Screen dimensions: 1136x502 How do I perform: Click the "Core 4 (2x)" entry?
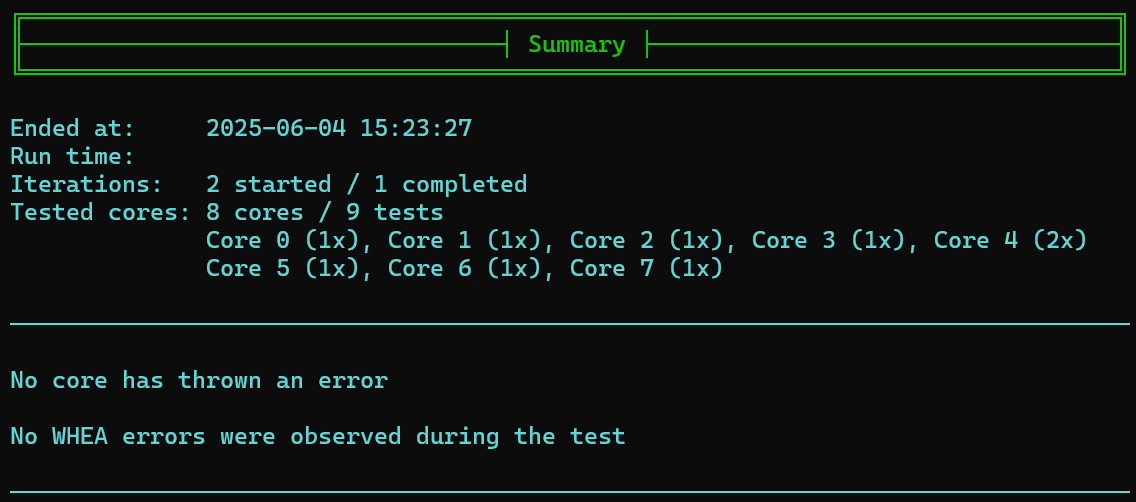pyautogui.click(x=1010, y=241)
